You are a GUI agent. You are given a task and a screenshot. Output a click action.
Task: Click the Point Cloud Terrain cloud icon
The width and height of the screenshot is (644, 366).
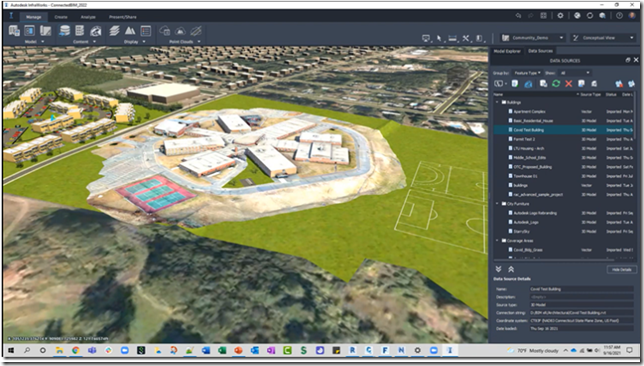[180, 31]
